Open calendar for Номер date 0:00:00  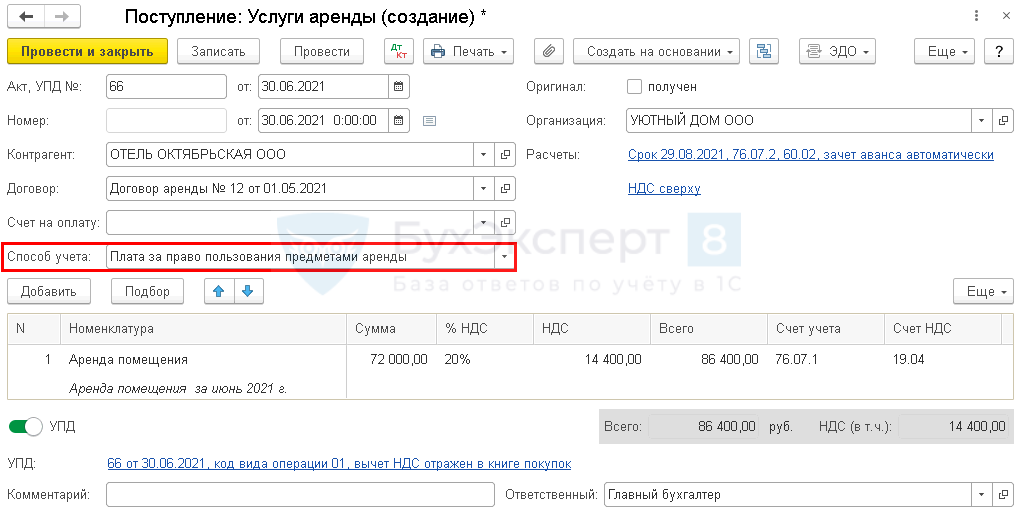coord(399,120)
